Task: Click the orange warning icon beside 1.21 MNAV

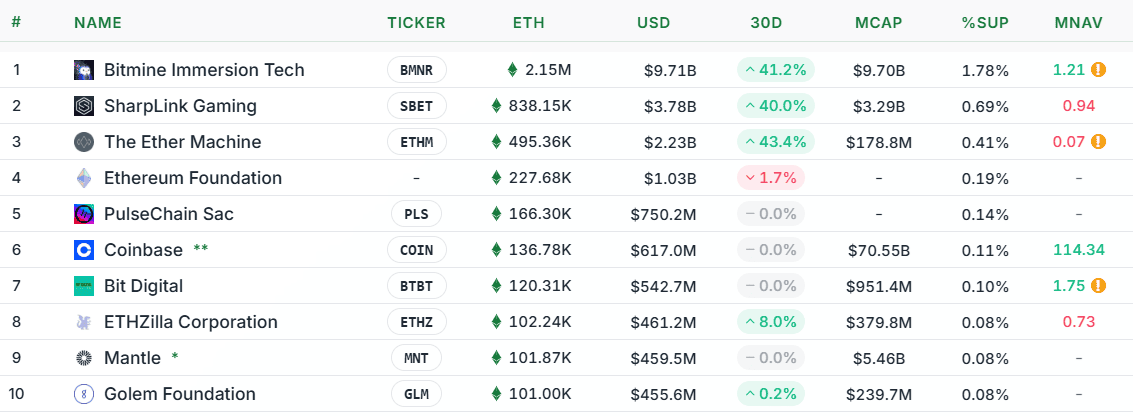Action: point(1098,70)
